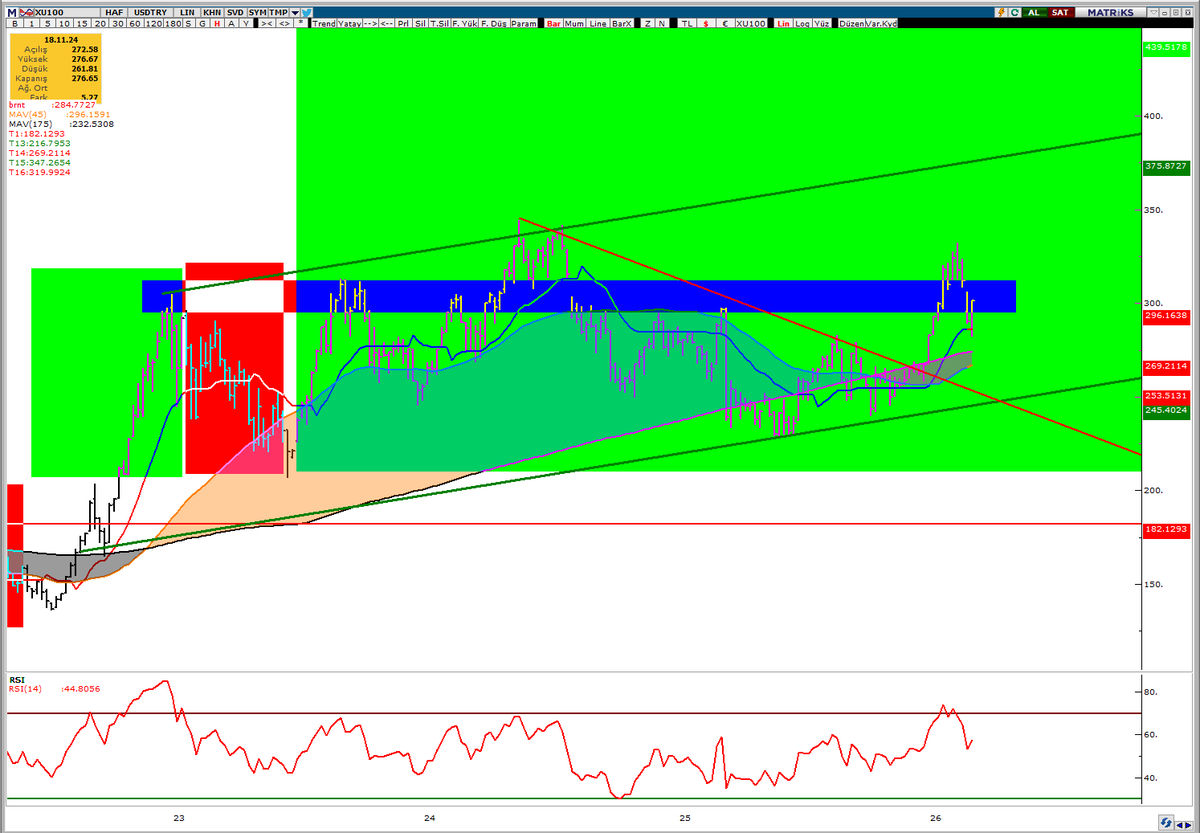Click the green C refresh icon

click(x=1015, y=12)
